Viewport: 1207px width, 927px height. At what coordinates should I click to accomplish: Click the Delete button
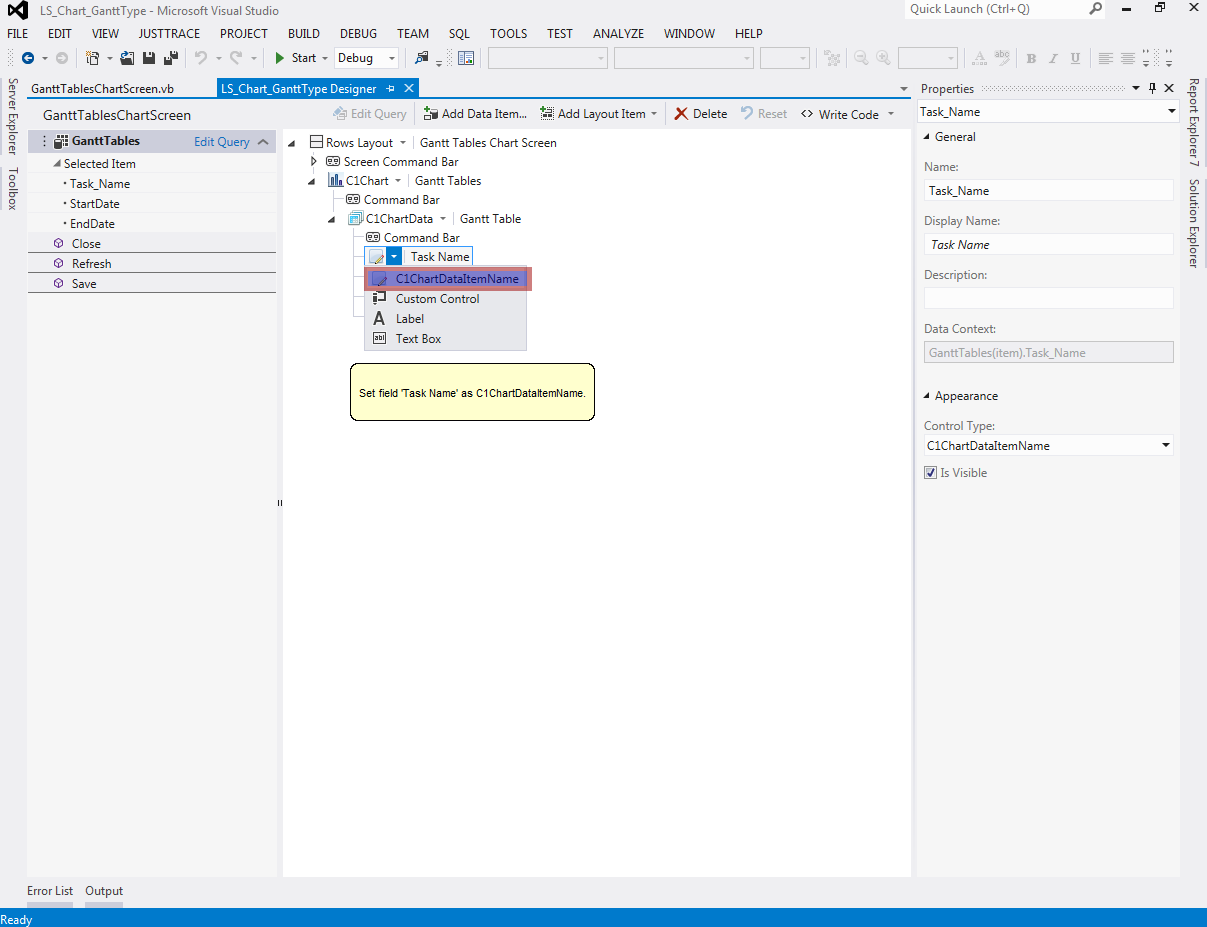coord(701,114)
